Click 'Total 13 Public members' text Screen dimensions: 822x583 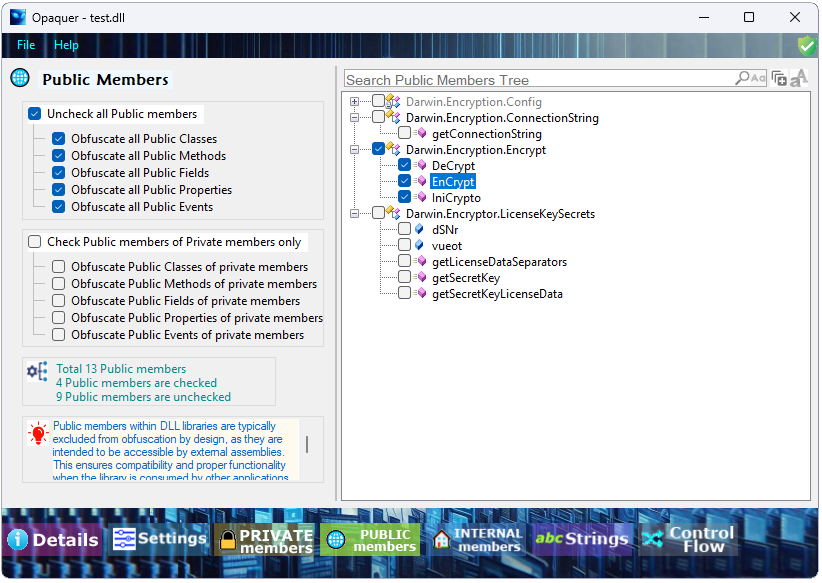pyautogui.click(x=121, y=369)
